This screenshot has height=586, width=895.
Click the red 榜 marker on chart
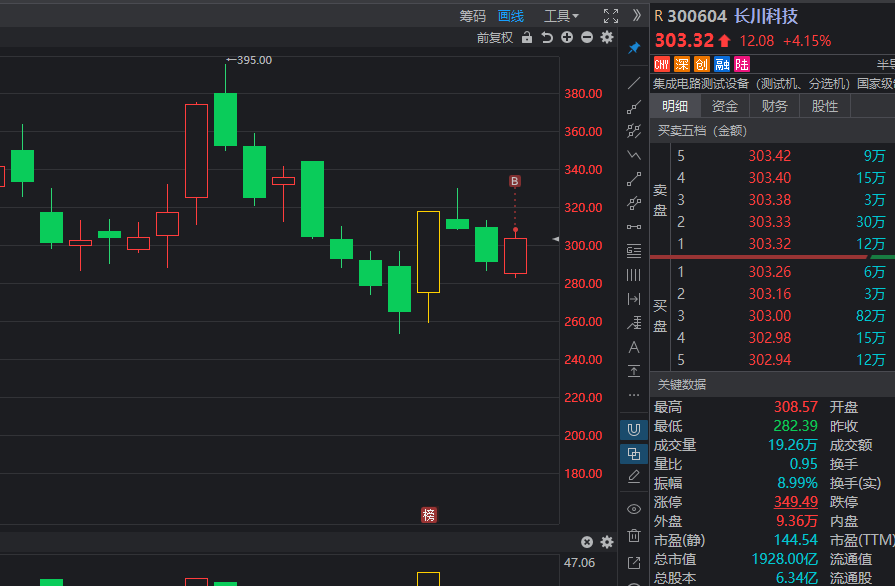(429, 515)
